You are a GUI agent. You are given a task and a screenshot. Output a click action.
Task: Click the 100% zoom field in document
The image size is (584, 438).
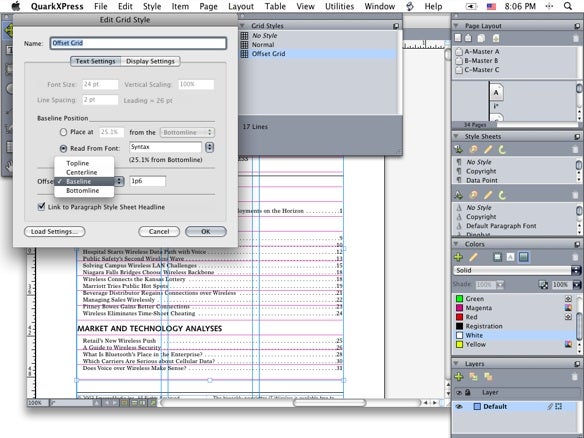[38, 403]
